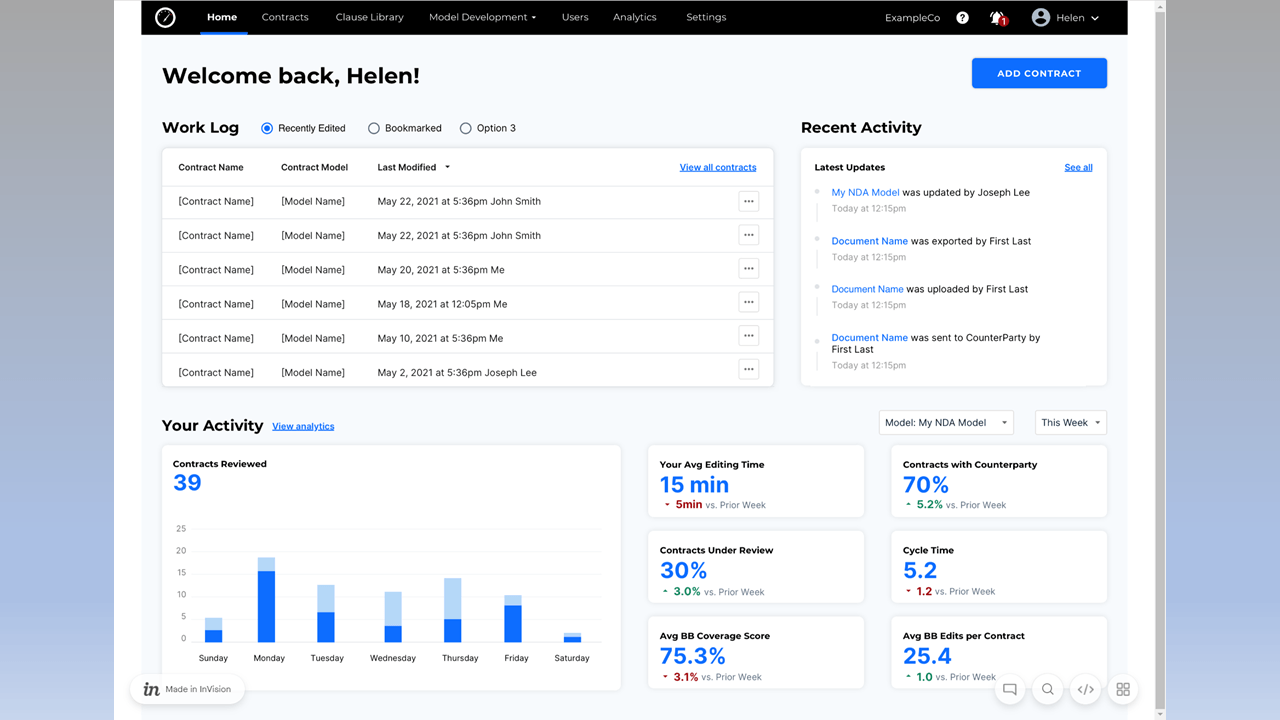The image size is (1280, 720).
Task: Click the InVision search magnifier icon
Action: [x=1047, y=689]
